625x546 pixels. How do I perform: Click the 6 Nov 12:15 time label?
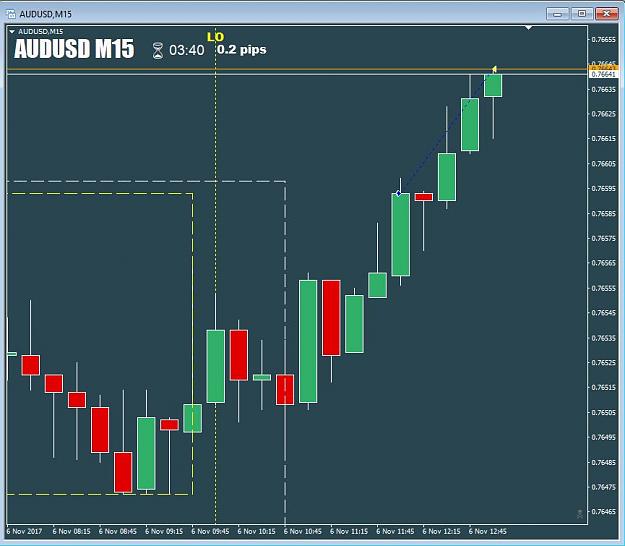click(441, 531)
